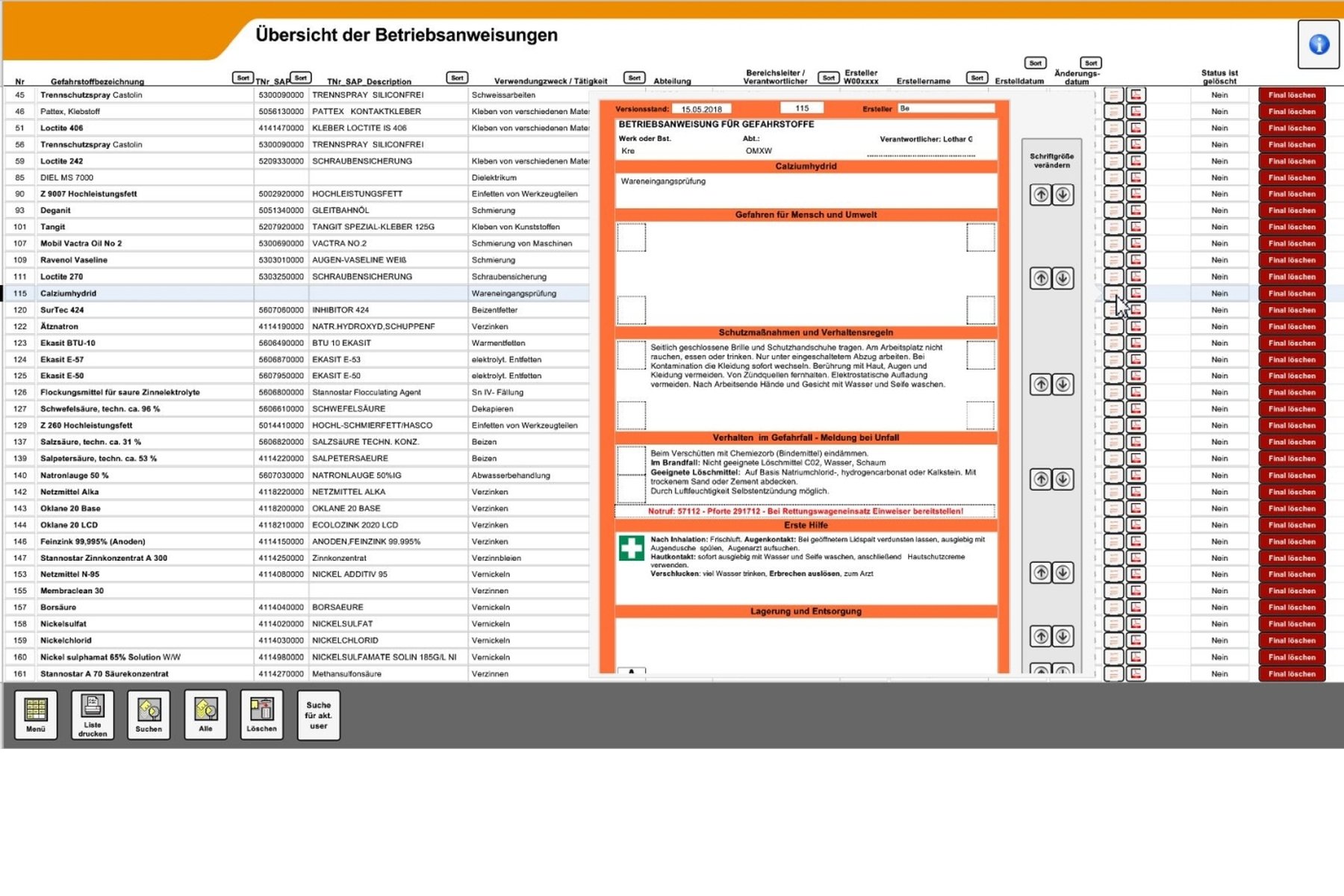This screenshot has width=1344, height=896.
Task: Click the red Notruf emergency line in preview
Action: pyautogui.click(x=805, y=511)
